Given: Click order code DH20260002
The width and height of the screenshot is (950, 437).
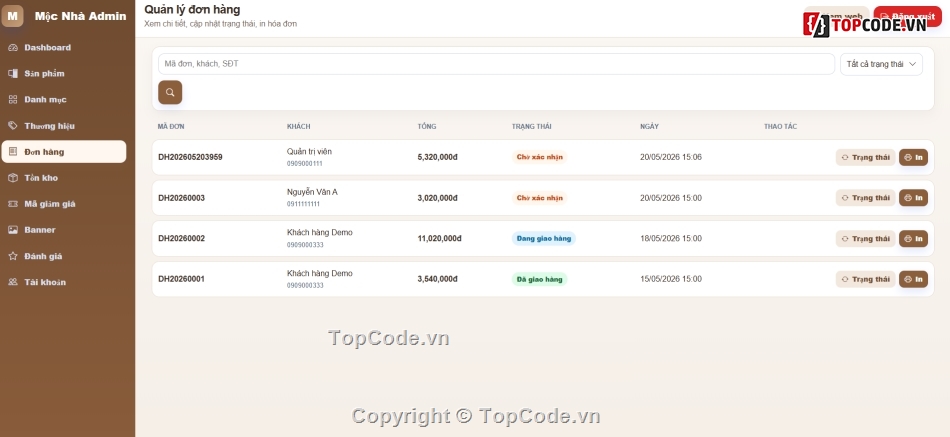Looking at the screenshot, I should 181,238.
